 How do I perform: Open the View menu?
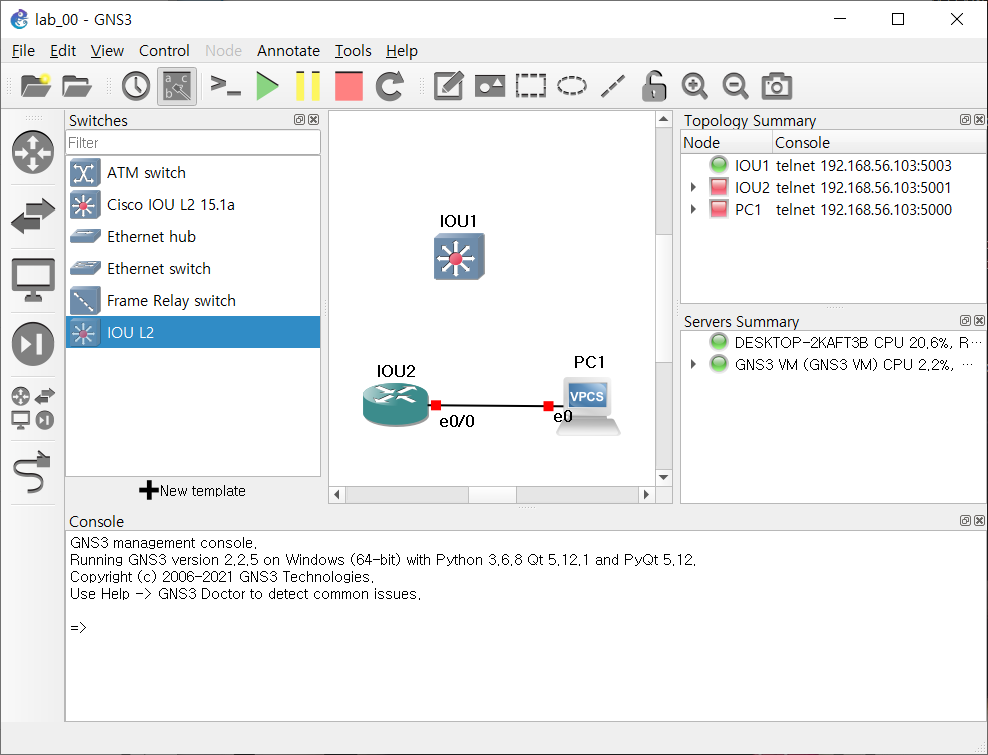[x=107, y=50]
